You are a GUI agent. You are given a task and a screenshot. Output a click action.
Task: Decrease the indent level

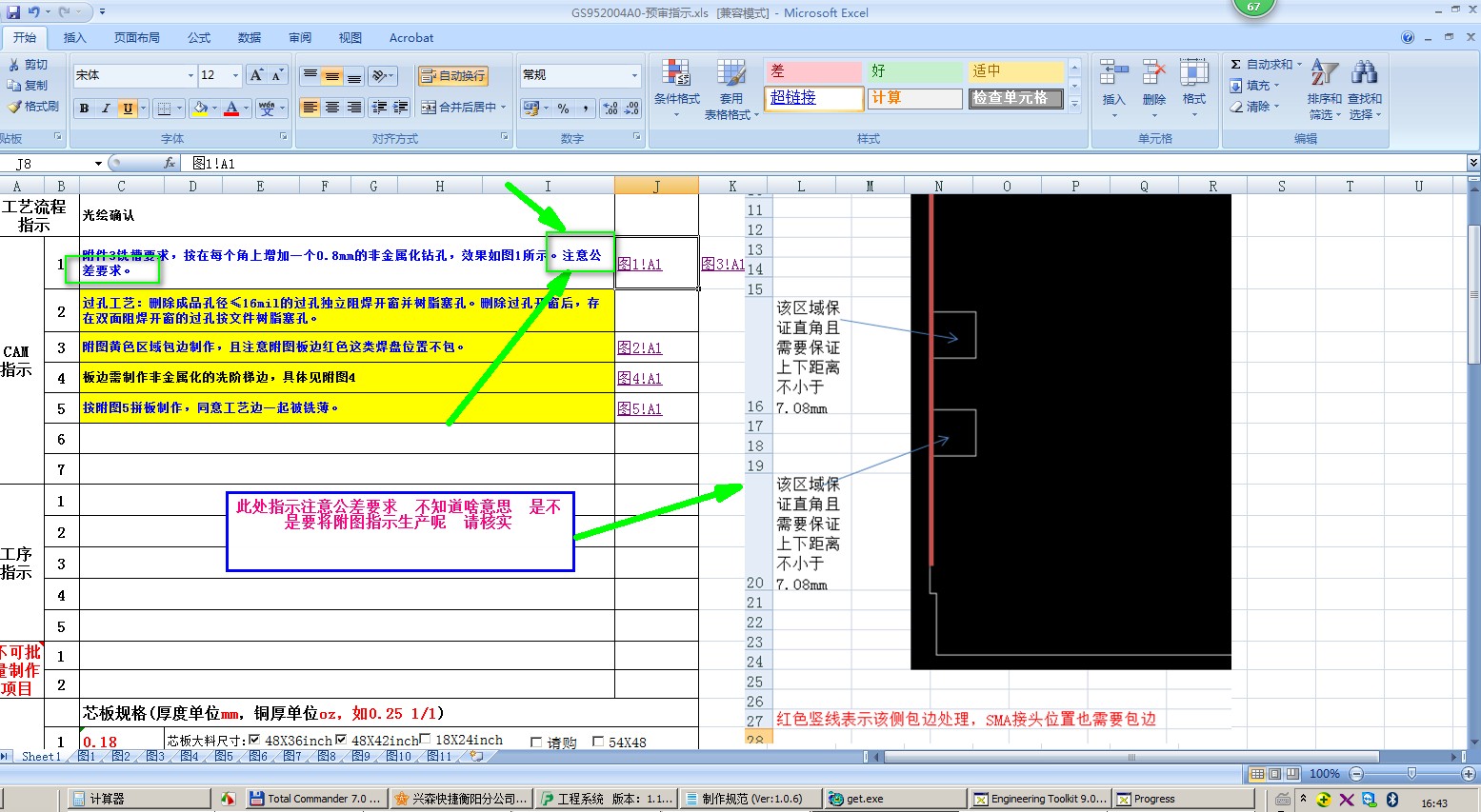click(379, 108)
